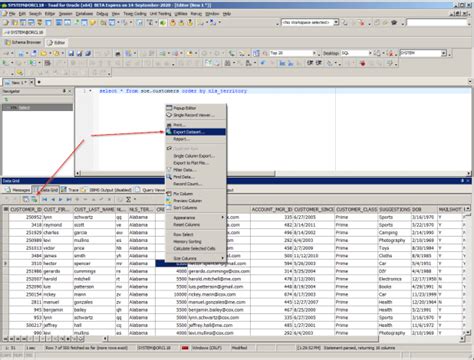Select Report entry in the context menu
The image size is (474, 360).
(196, 139)
